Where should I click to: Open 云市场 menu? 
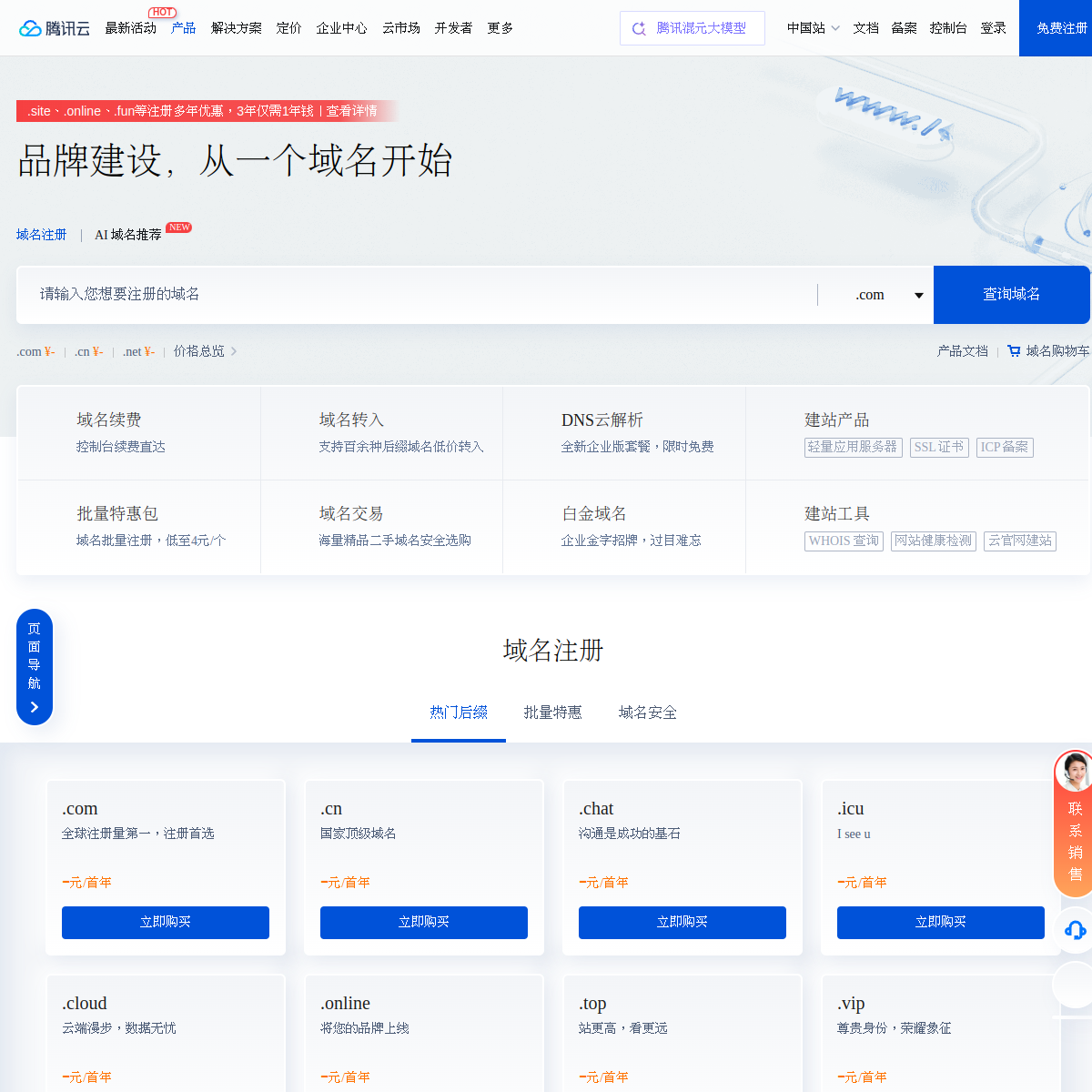[401, 28]
